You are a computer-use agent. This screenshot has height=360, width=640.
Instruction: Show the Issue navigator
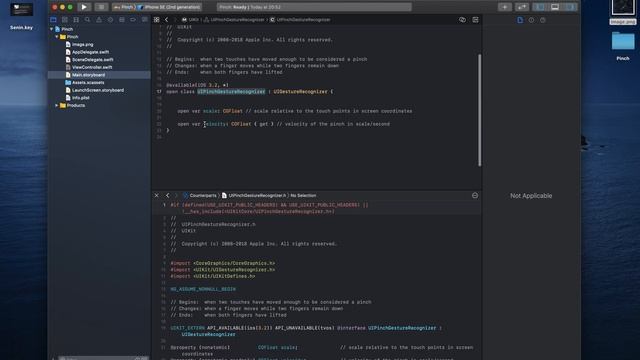(x=99, y=20)
